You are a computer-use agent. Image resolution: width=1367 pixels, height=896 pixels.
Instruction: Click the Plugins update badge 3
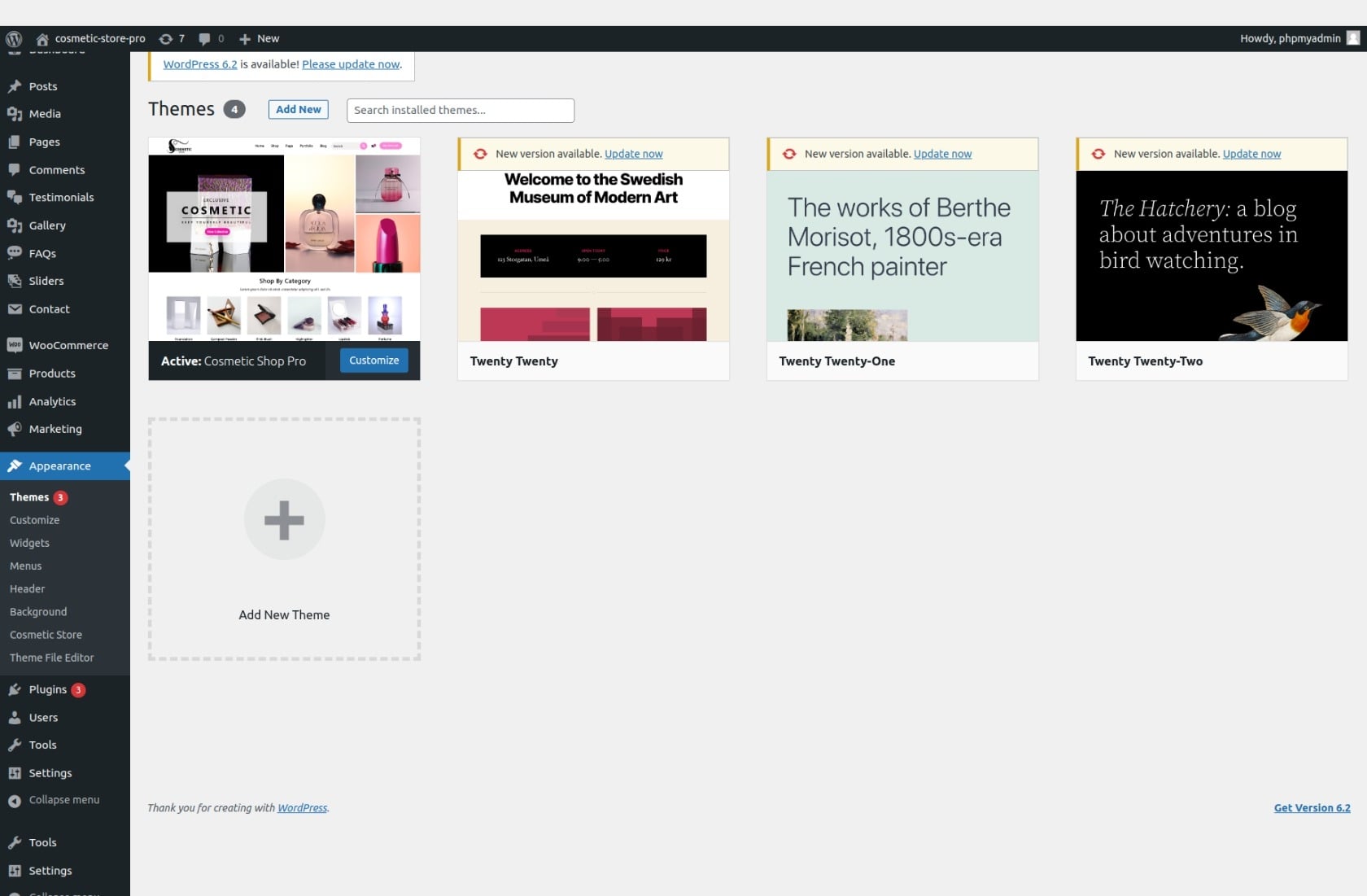[78, 690]
